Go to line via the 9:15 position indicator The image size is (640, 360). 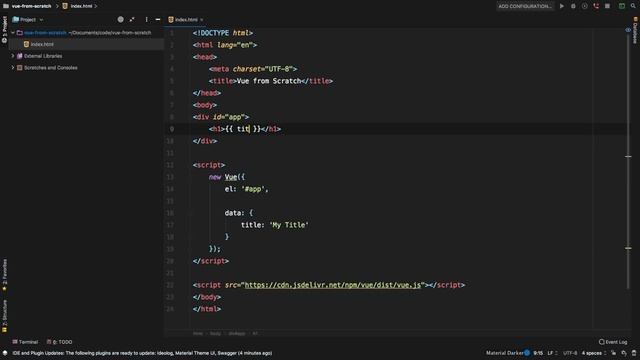click(x=538, y=353)
